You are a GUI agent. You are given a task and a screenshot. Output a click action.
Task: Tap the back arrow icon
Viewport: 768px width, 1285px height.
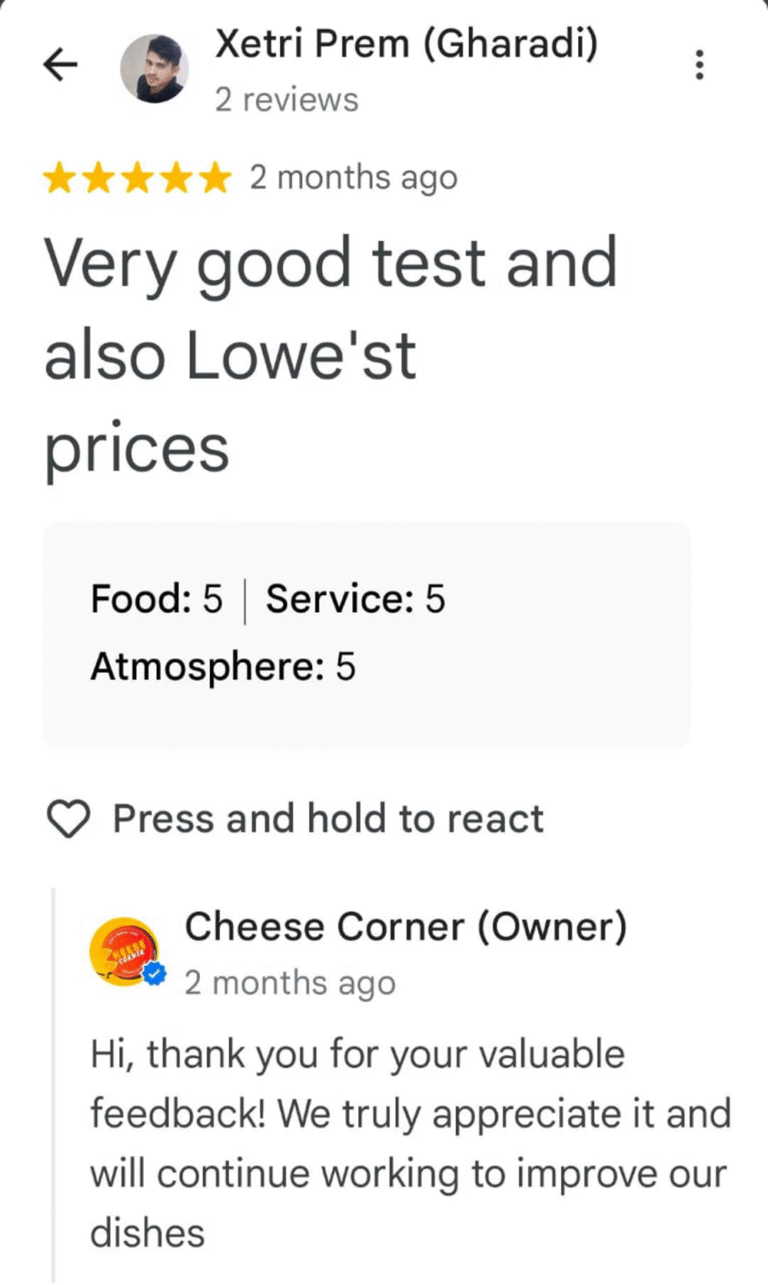[60, 66]
